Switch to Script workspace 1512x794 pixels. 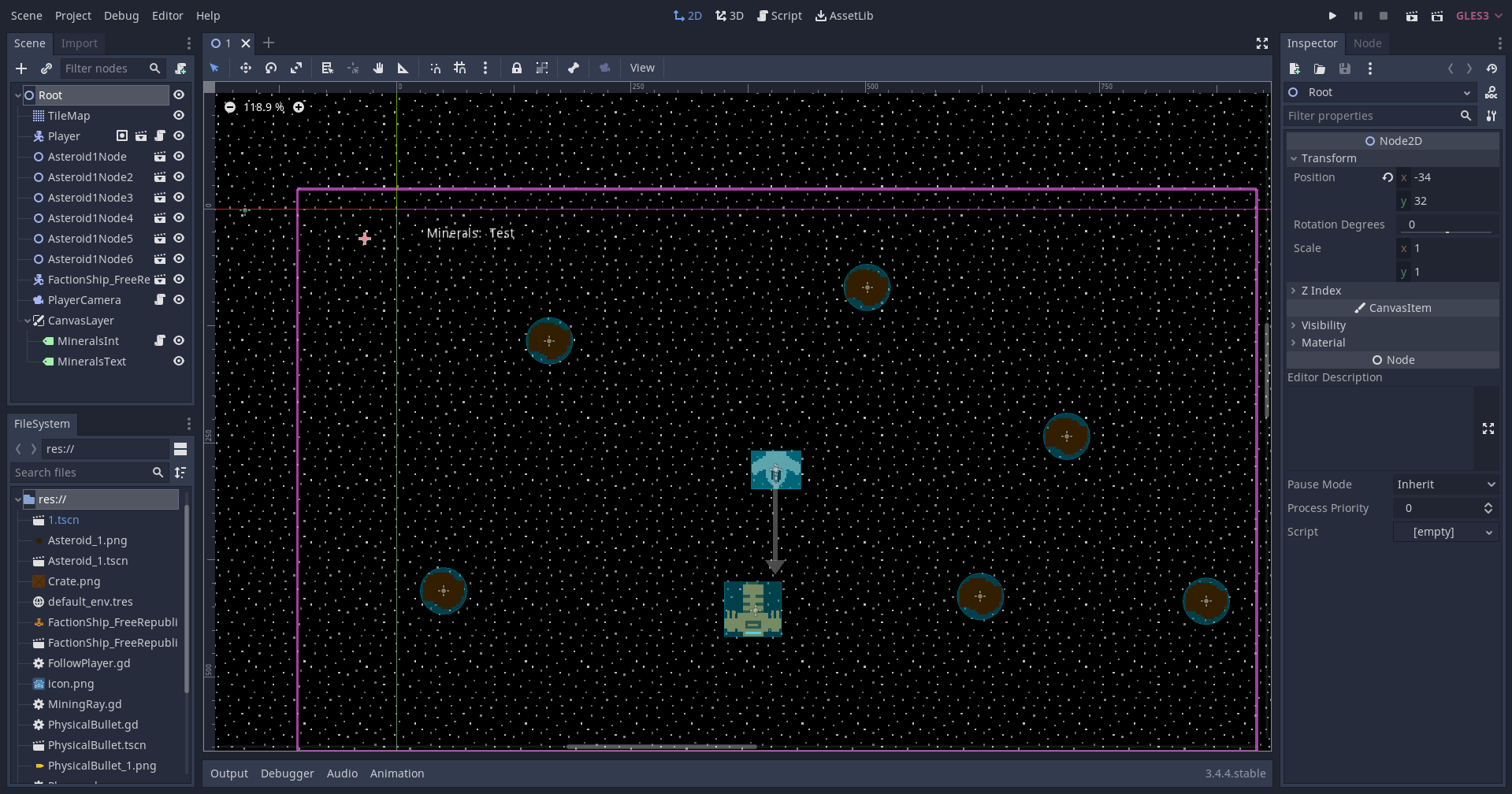[x=779, y=16]
